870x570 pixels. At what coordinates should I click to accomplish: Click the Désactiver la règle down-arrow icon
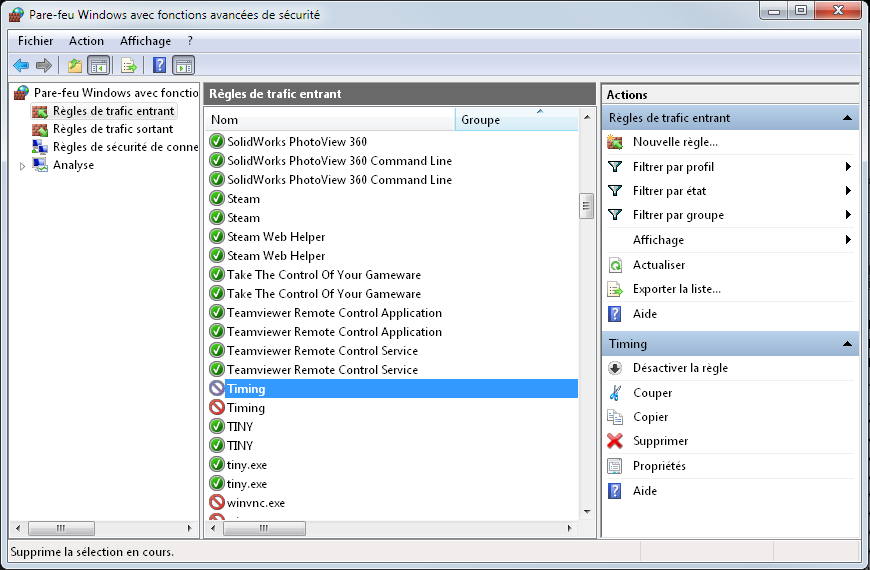point(615,368)
